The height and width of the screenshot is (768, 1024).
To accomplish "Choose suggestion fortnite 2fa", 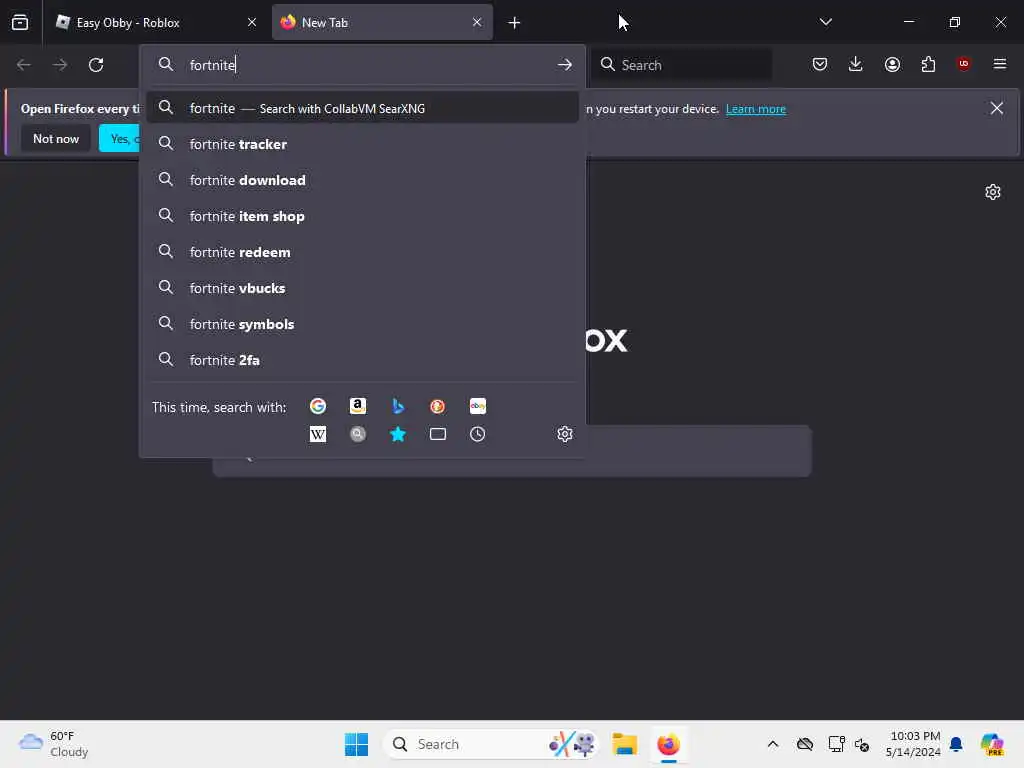I will pos(362,360).
